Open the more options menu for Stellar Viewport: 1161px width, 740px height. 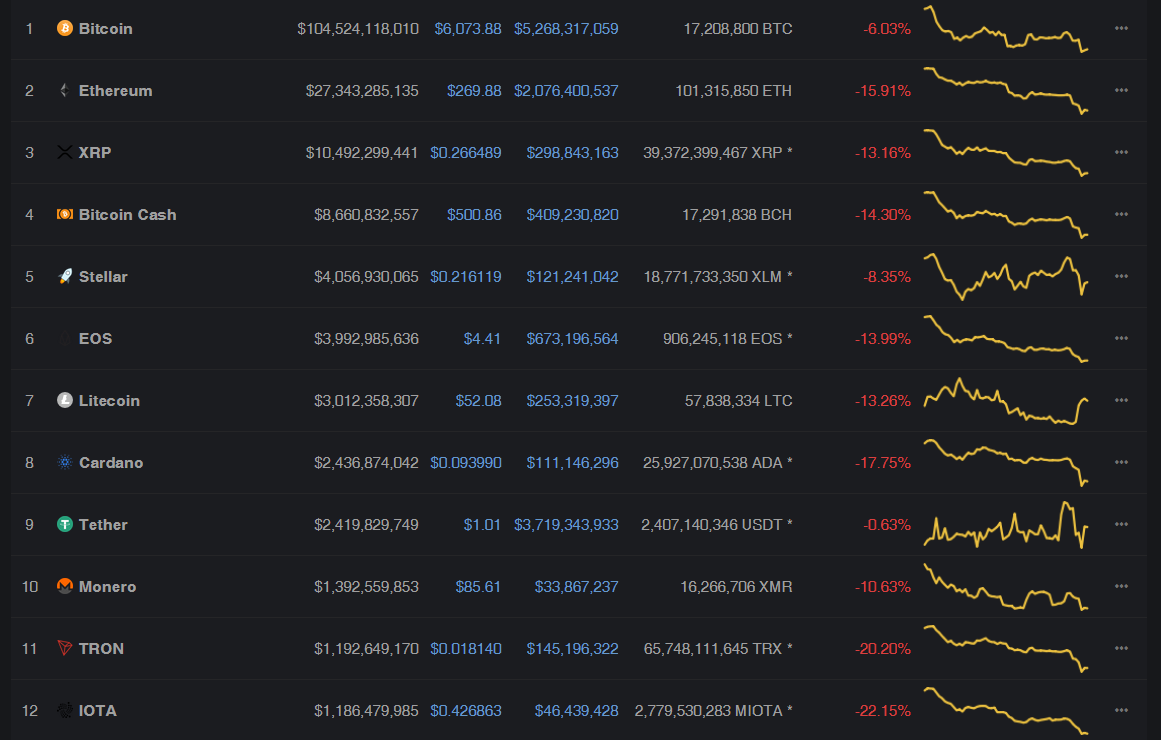click(x=1121, y=276)
